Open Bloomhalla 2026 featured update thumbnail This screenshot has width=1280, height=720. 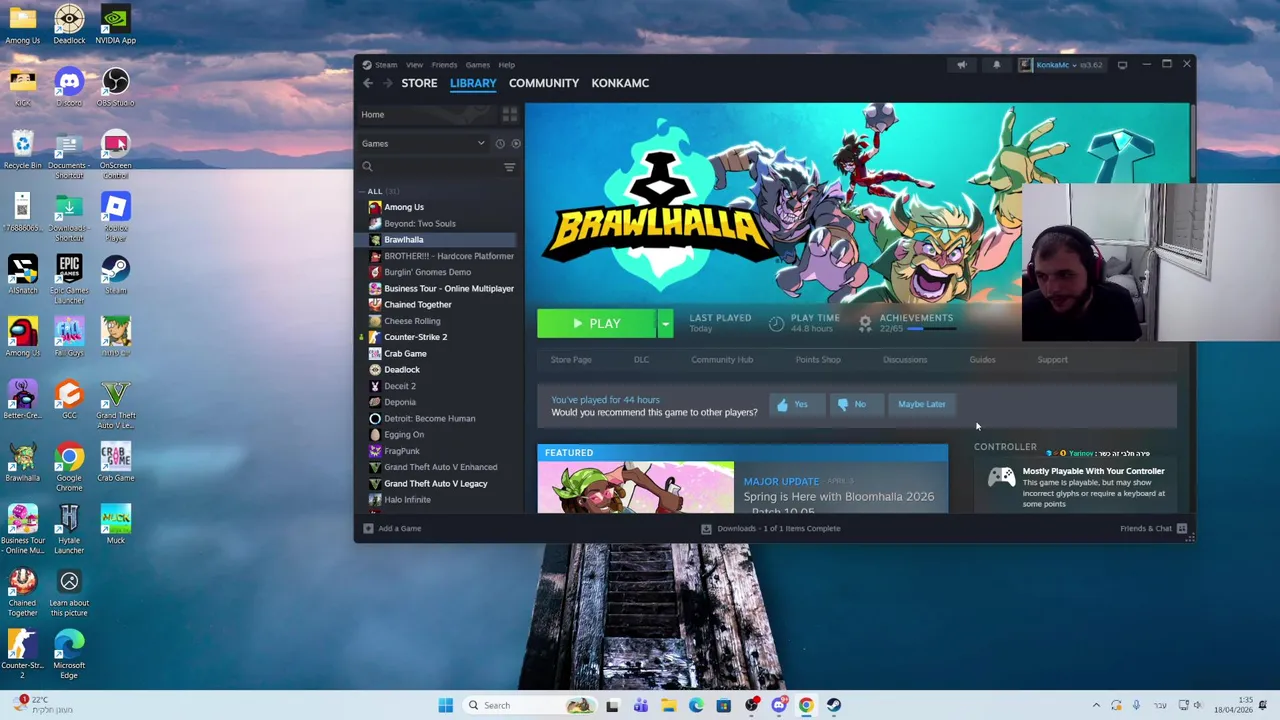pos(636,487)
